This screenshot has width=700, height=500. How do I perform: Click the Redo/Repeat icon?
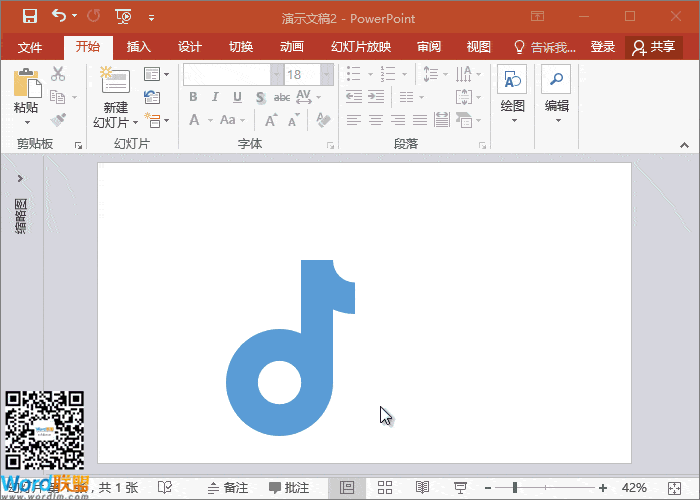(x=94, y=16)
